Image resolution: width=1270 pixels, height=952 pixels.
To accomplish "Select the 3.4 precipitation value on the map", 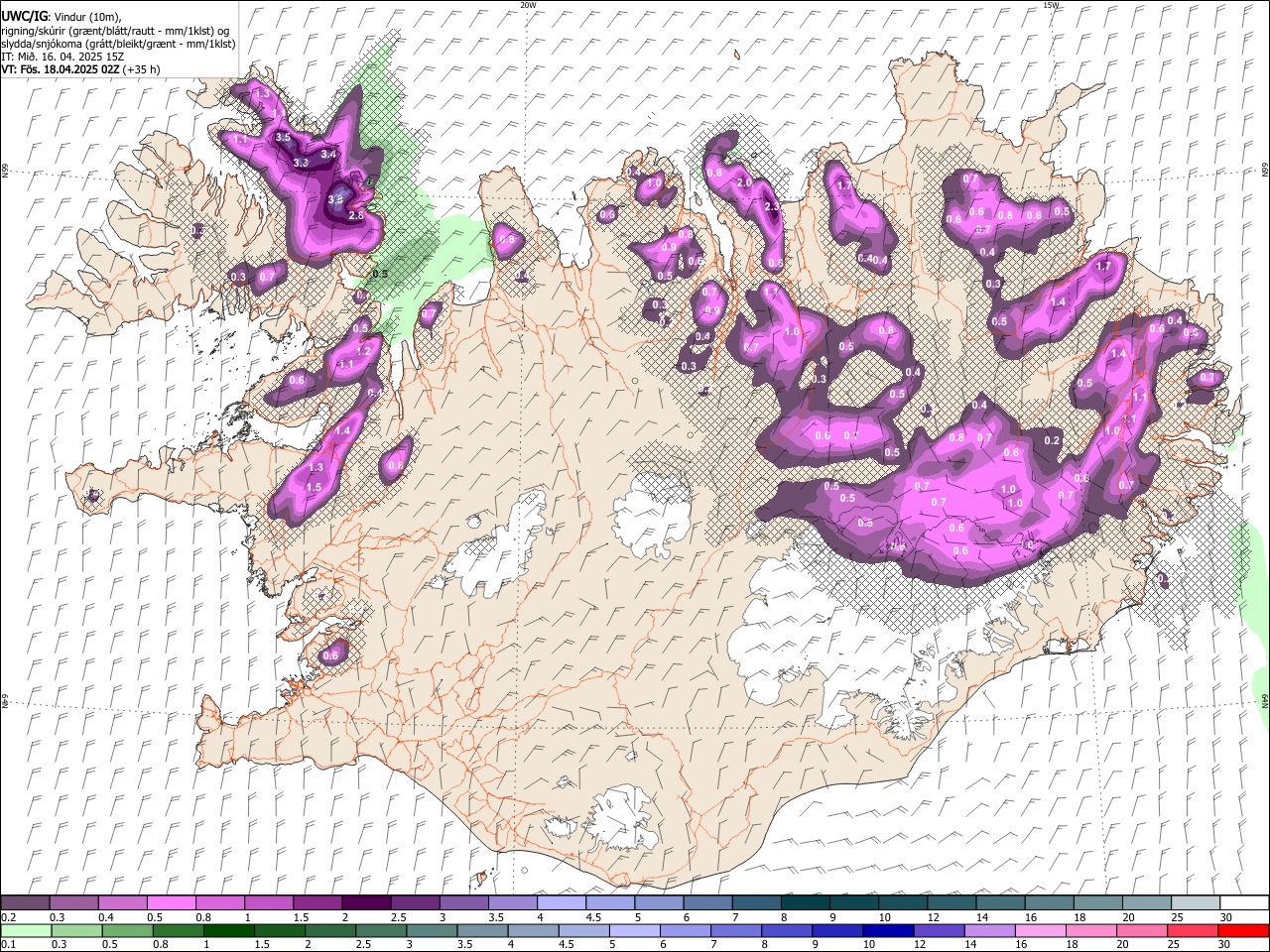I will tap(329, 155).
